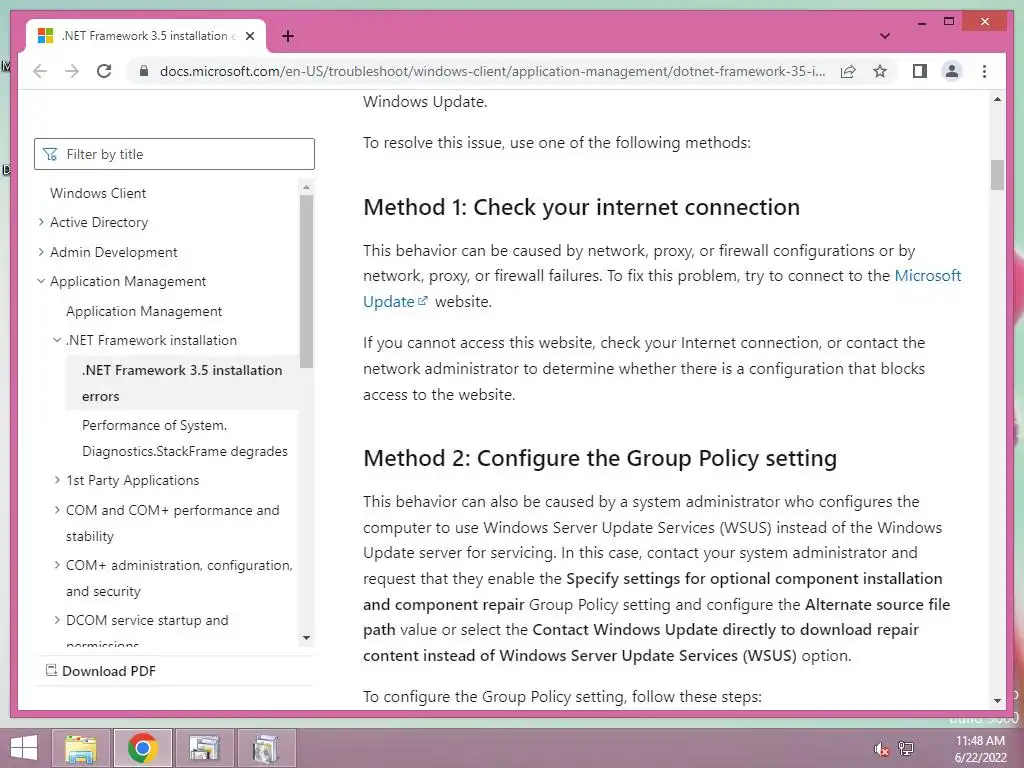This screenshot has height=768, width=1024.
Task: Collapse the Application Management chevron
Action: click(x=41, y=281)
